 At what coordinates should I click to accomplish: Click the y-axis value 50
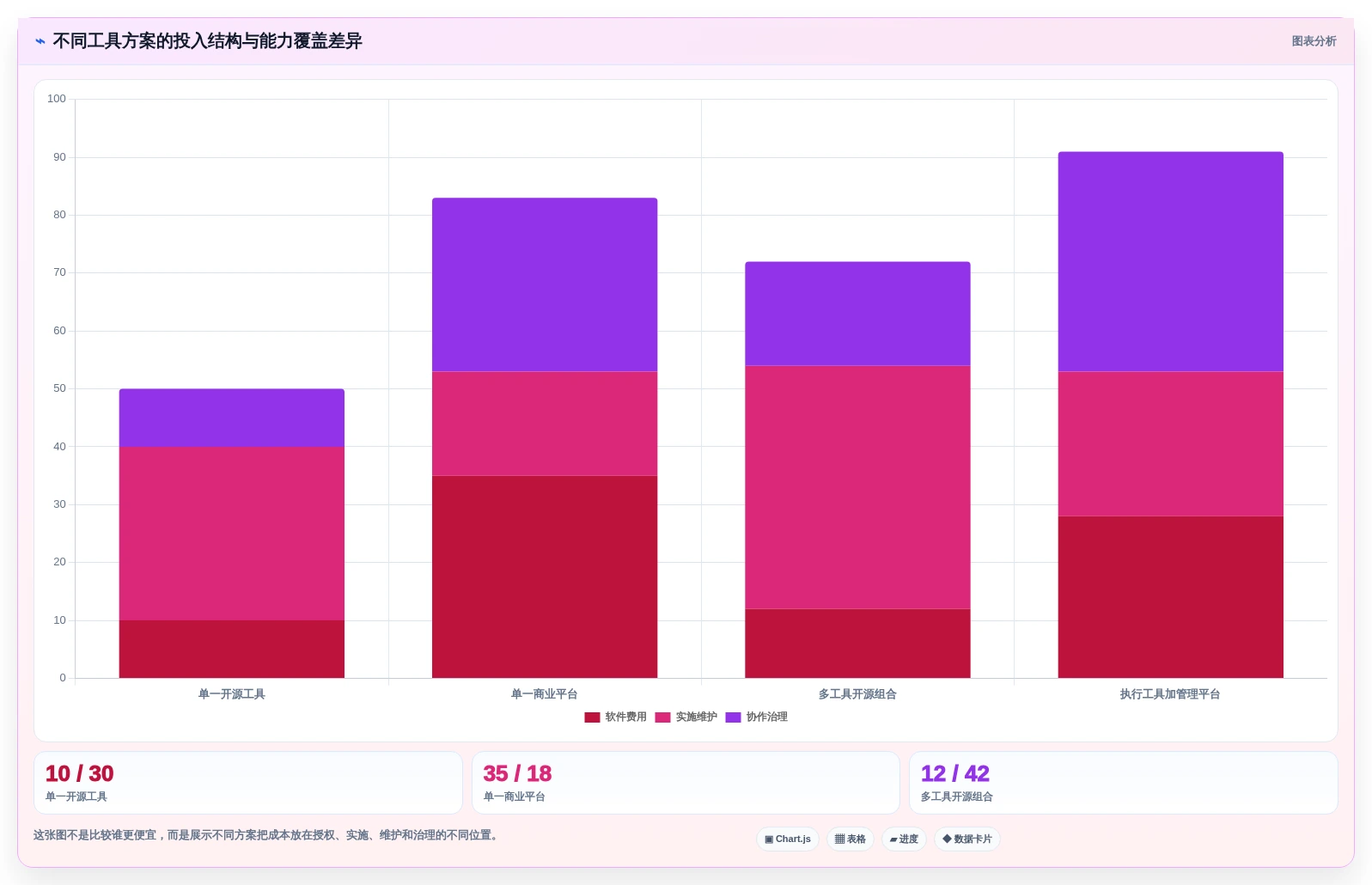click(59, 388)
